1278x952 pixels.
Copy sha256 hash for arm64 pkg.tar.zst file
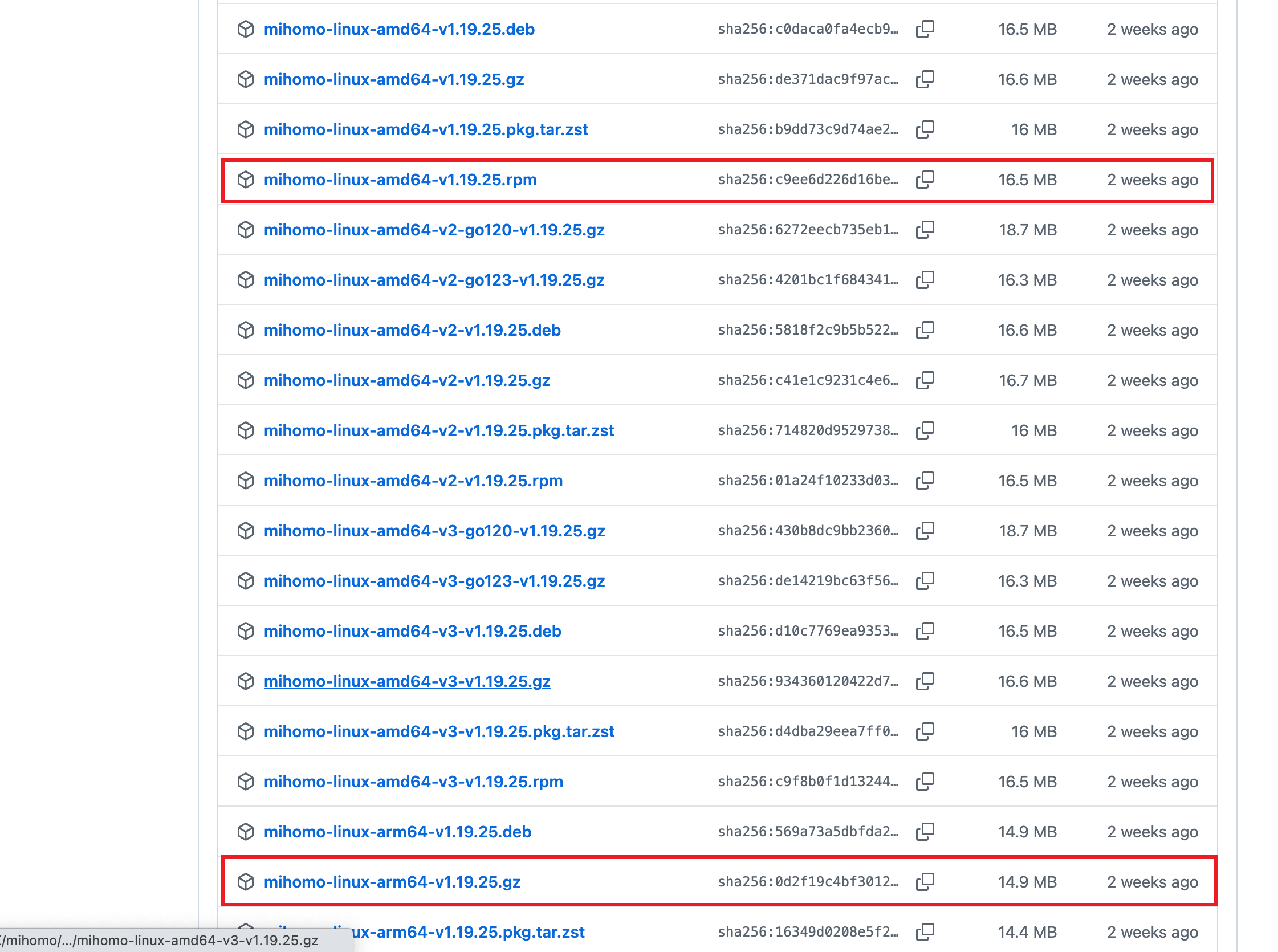pos(925,932)
